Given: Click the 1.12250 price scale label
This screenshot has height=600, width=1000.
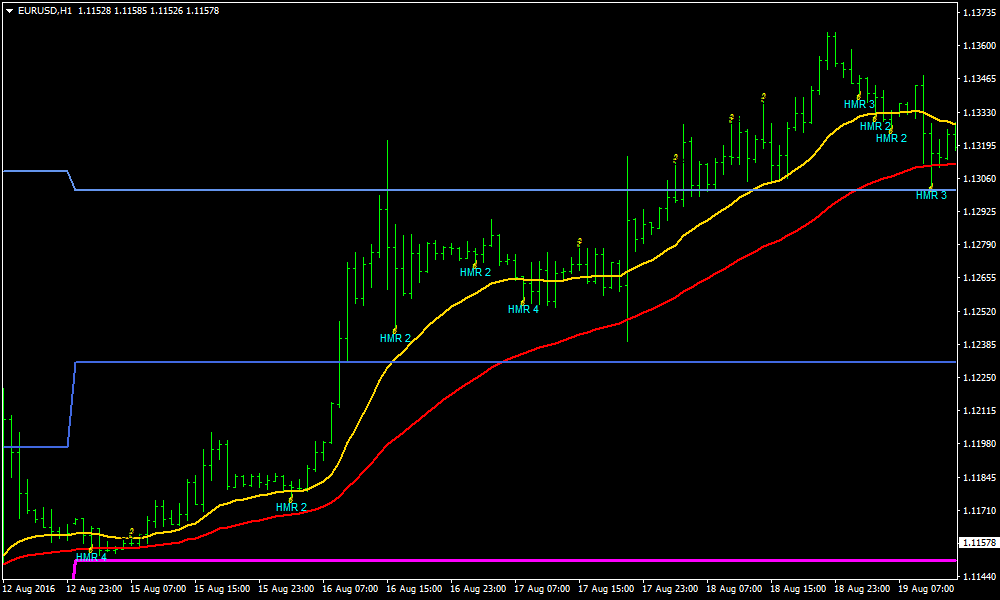Looking at the screenshot, I should 977,378.
